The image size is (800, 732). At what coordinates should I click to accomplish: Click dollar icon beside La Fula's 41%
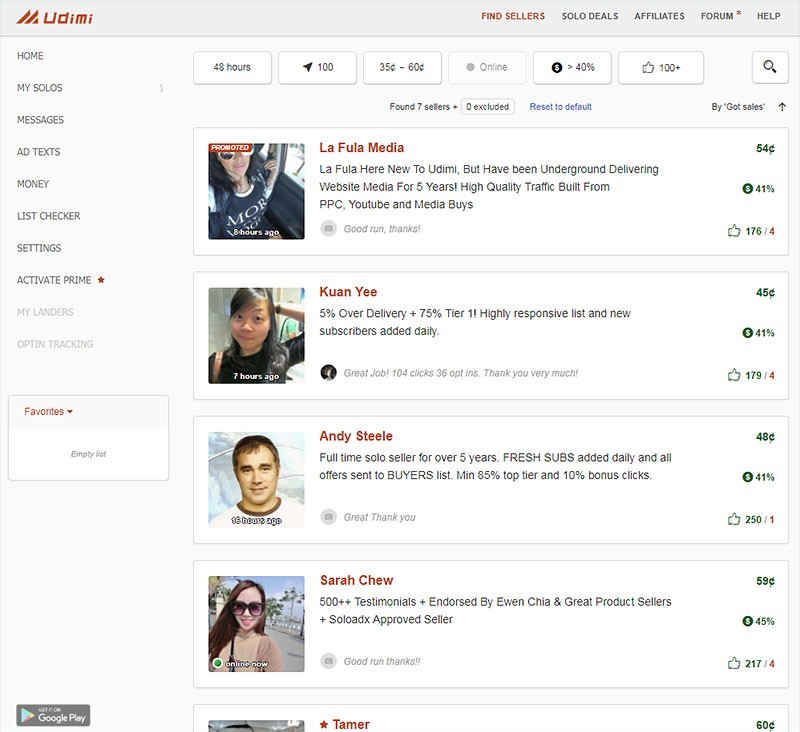(x=747, y=188)
